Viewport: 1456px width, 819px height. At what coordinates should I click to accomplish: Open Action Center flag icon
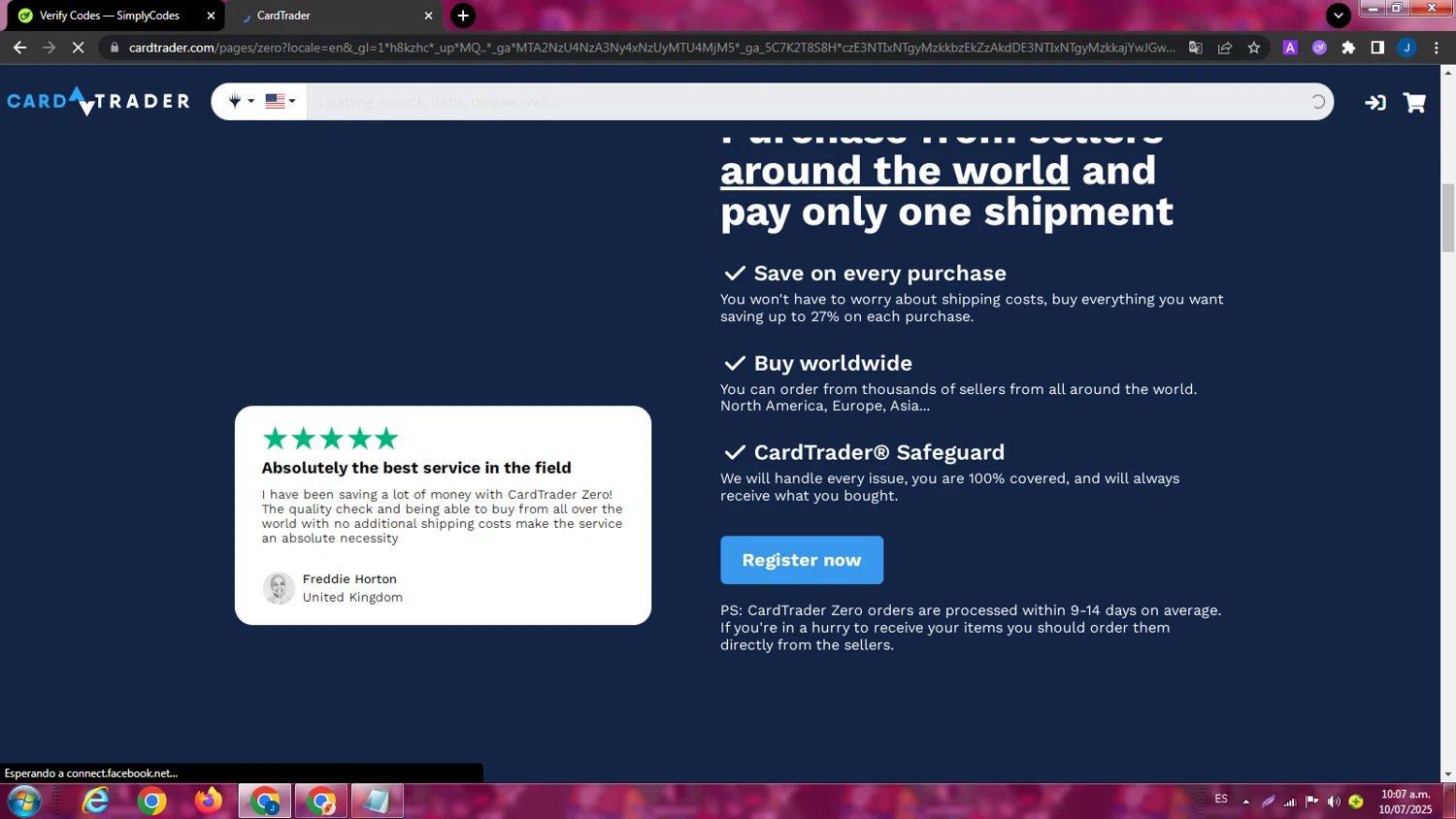click(x=1311, y=802)
